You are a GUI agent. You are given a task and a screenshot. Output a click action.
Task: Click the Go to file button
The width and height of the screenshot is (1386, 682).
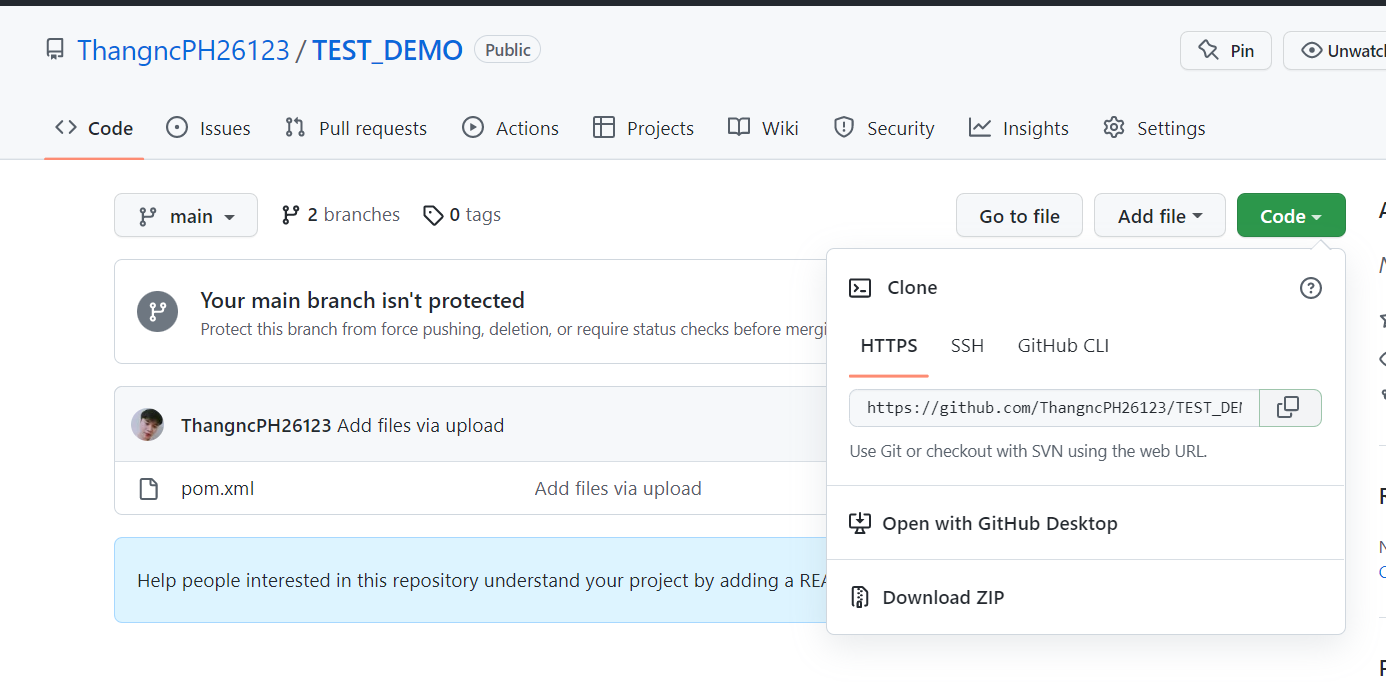pos(1019,215)
